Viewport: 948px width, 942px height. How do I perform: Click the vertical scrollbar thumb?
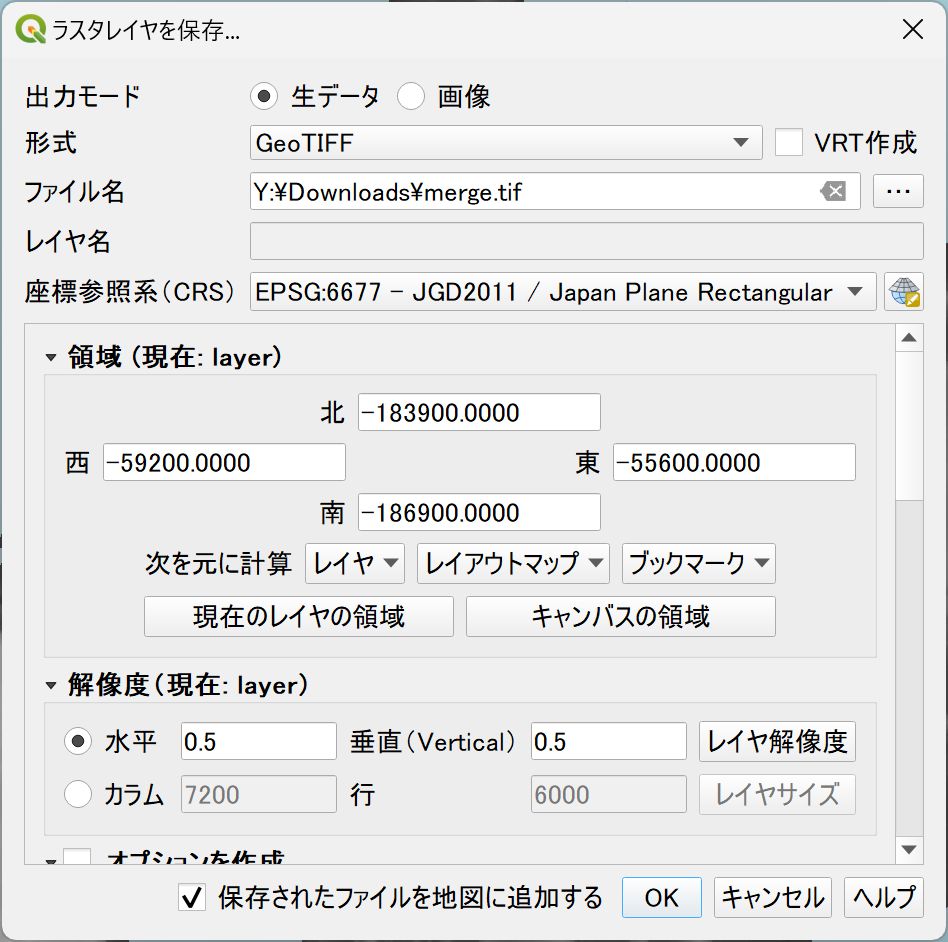click(x=909, y=426)
